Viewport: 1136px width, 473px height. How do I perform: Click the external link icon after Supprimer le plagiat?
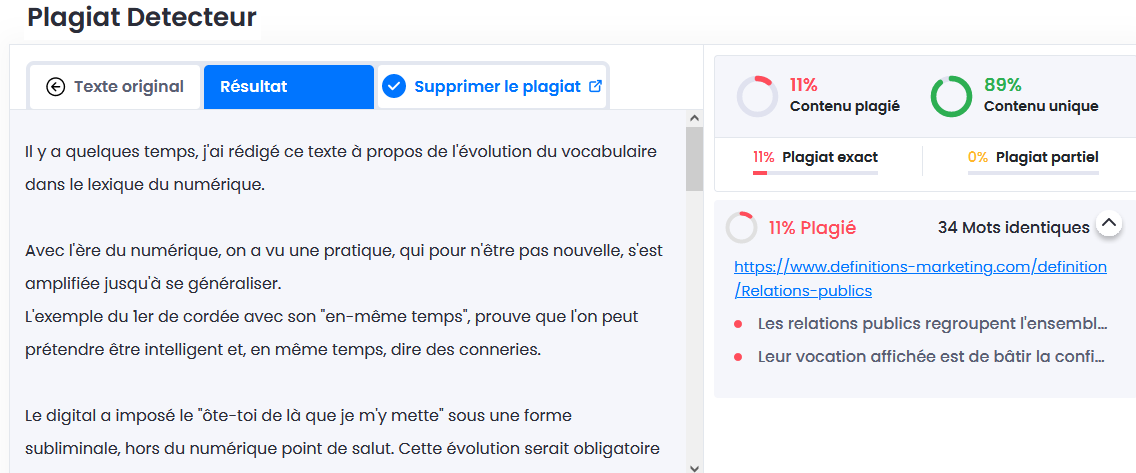pyautogui.click(x=596, y=86)
